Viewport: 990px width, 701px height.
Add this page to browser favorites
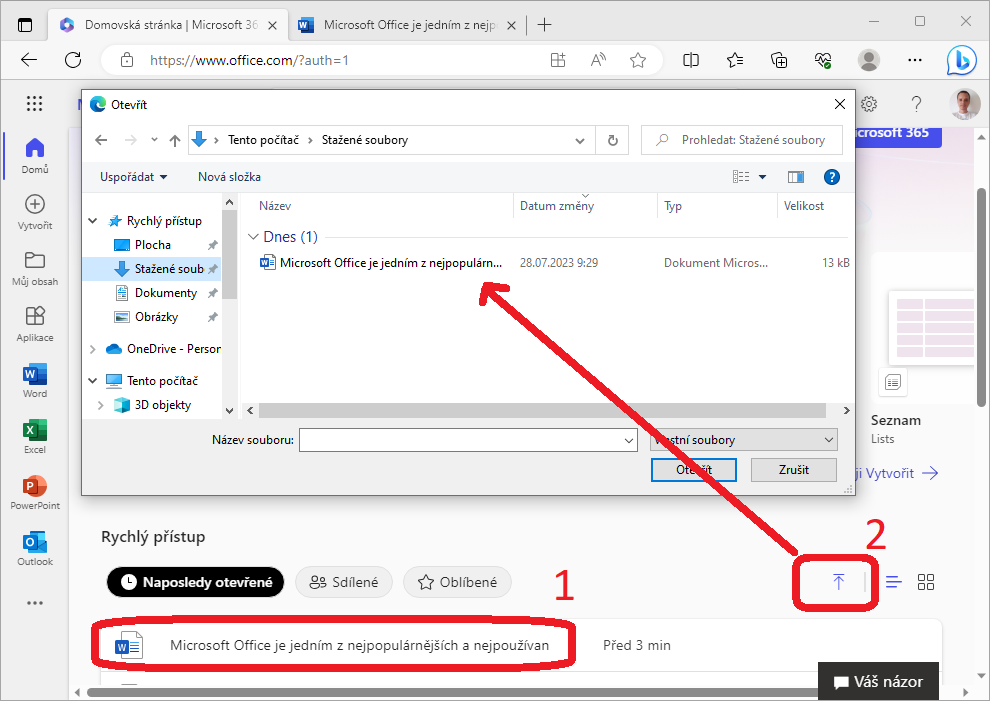point(638,60)
